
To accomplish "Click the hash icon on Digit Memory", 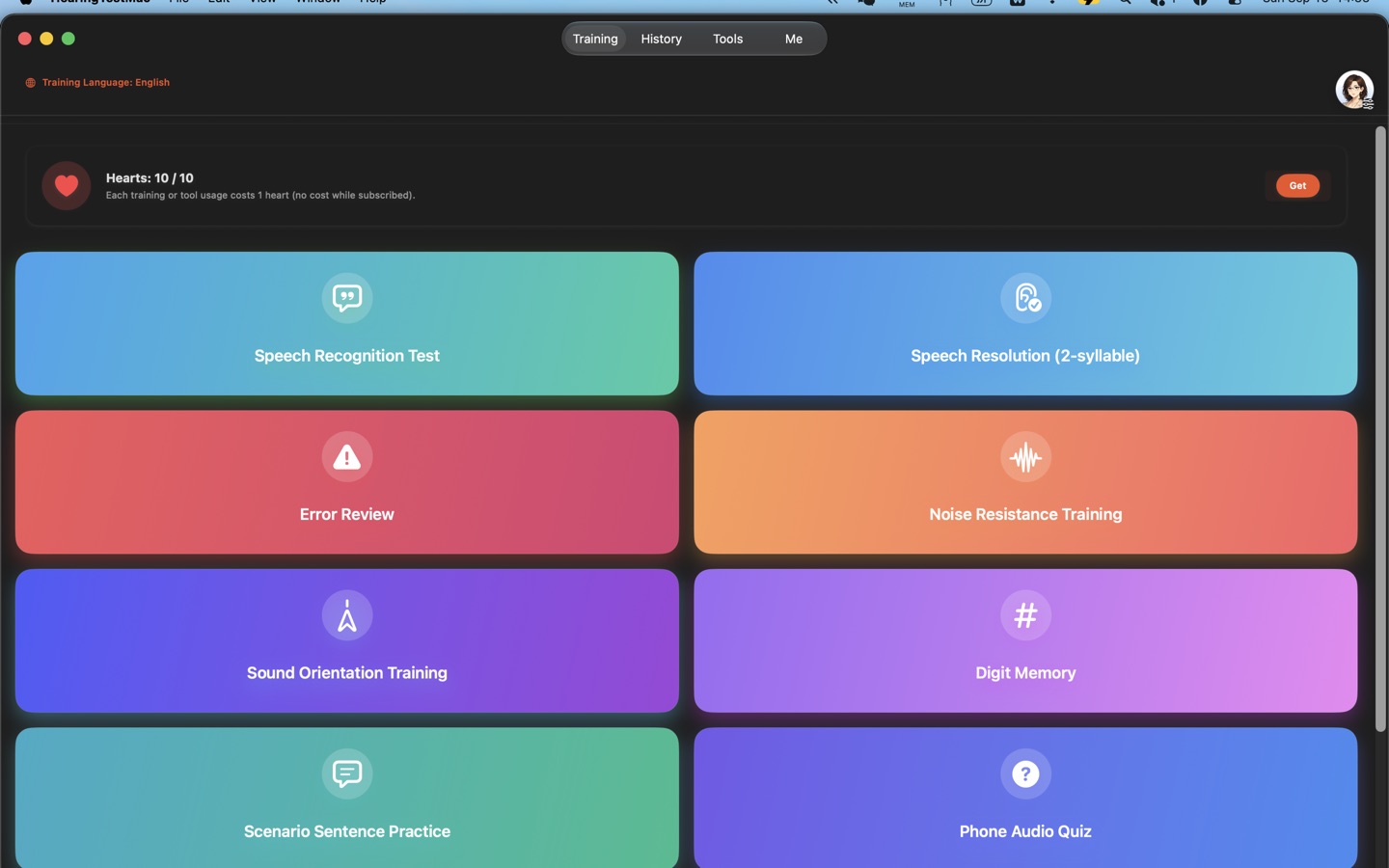I will [1025, 615].
